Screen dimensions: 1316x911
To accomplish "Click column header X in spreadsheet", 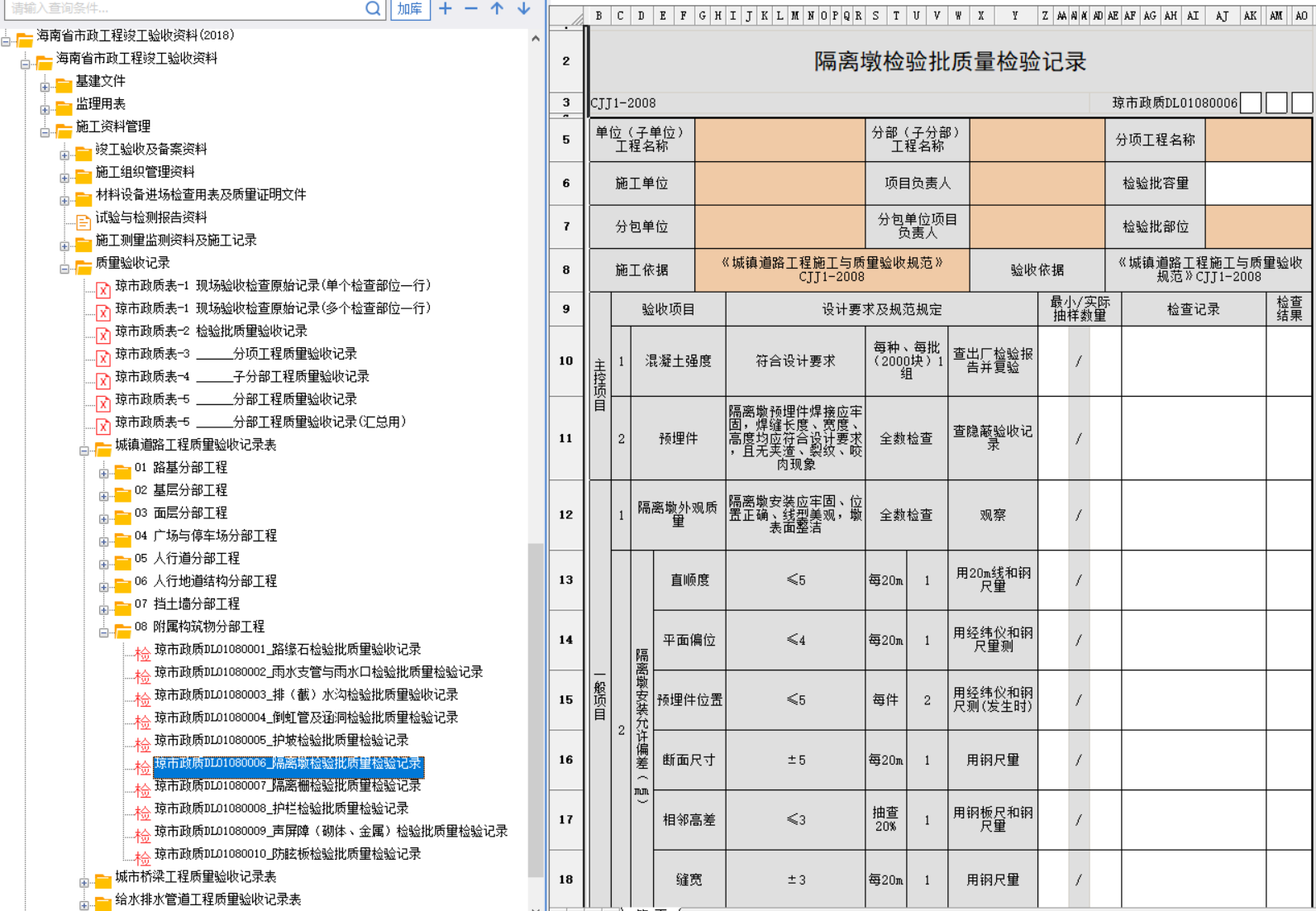I will coord(981,16).
